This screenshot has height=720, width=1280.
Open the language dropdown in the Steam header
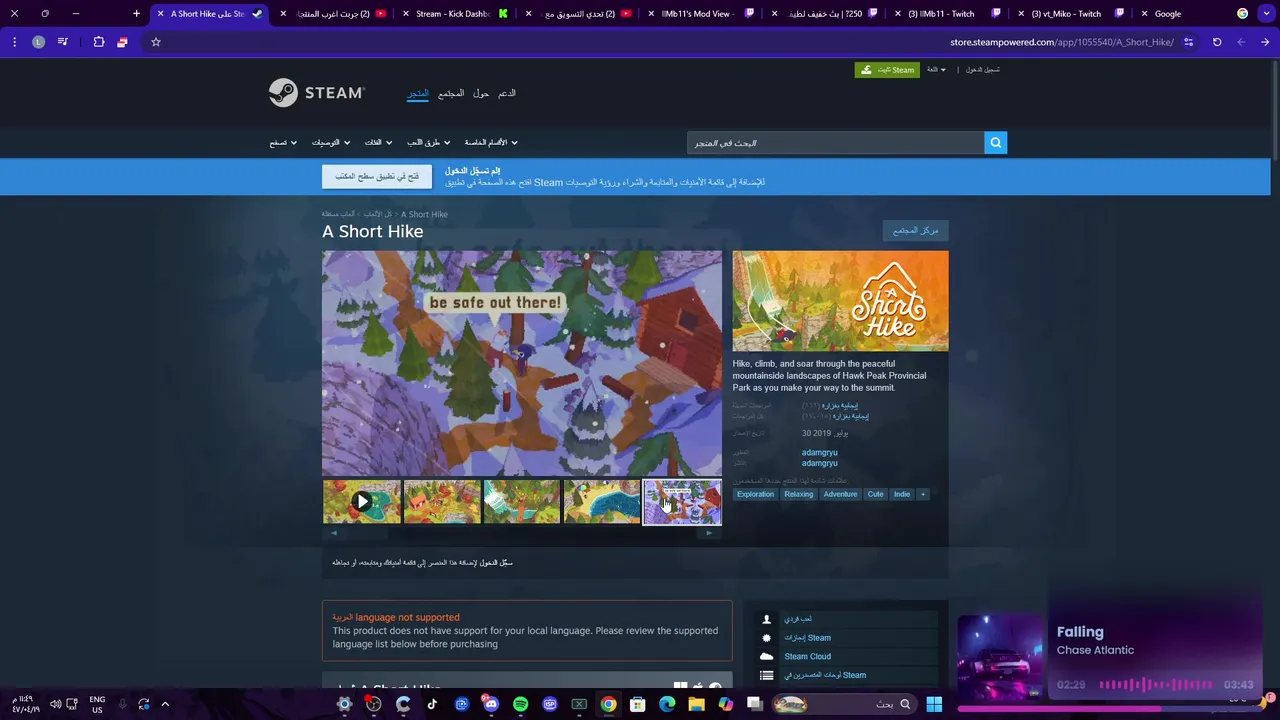936,70
